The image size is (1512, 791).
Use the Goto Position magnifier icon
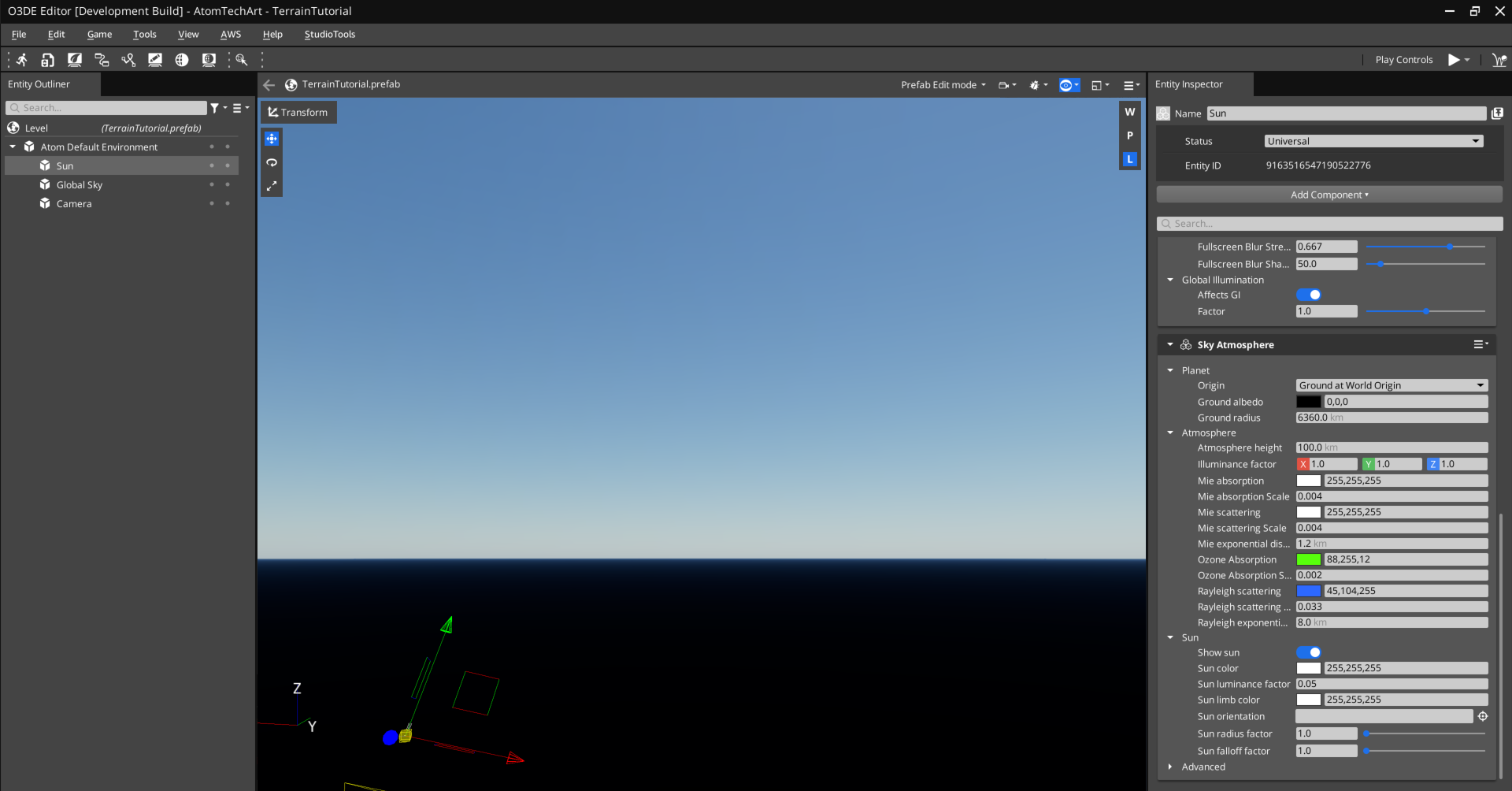242,60
